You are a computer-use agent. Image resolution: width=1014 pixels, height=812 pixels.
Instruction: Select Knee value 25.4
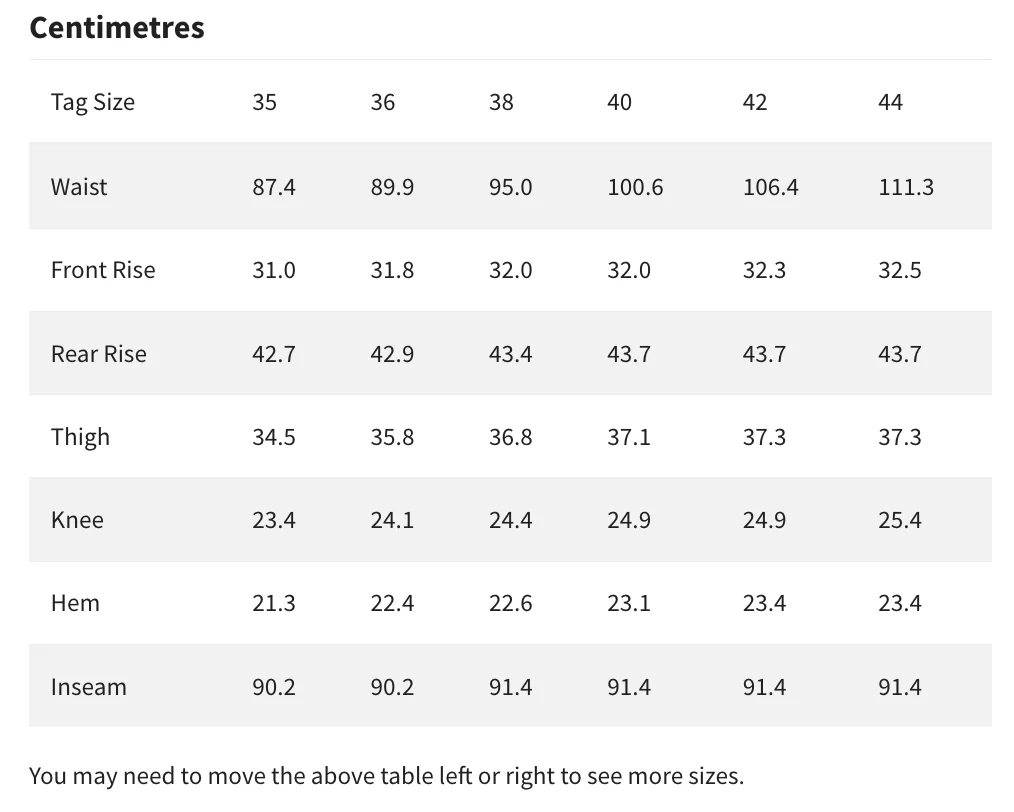coord(900,520)
